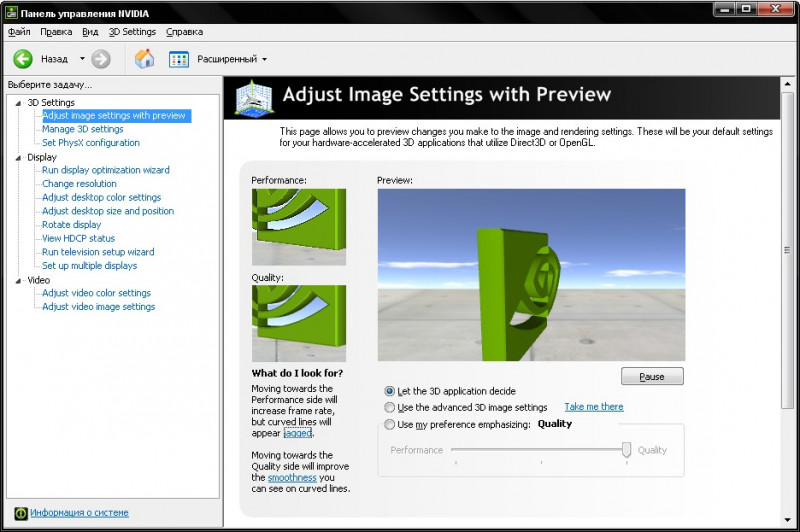Open Adjust desktop color settings
800x532 pixels.
102,197
